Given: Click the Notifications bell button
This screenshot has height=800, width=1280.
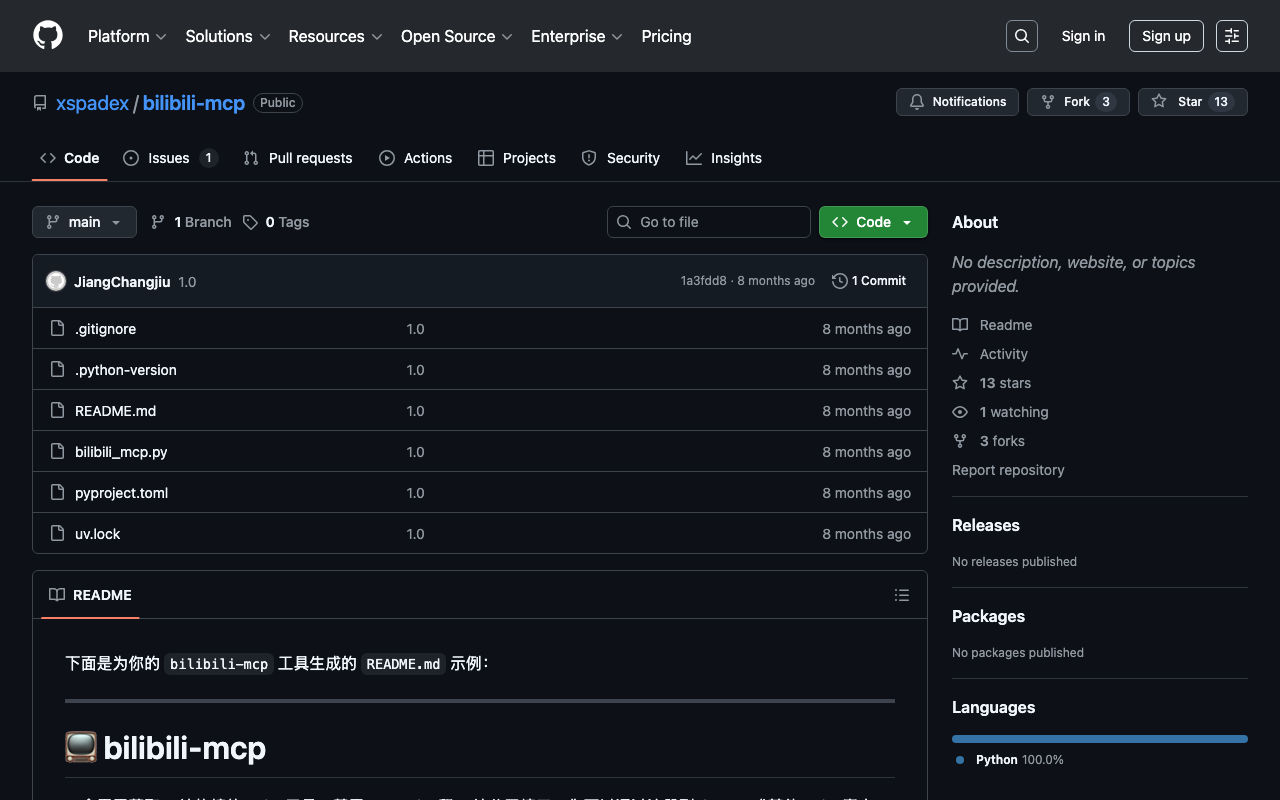Looking at the screenshot, I should click(957, 102).
